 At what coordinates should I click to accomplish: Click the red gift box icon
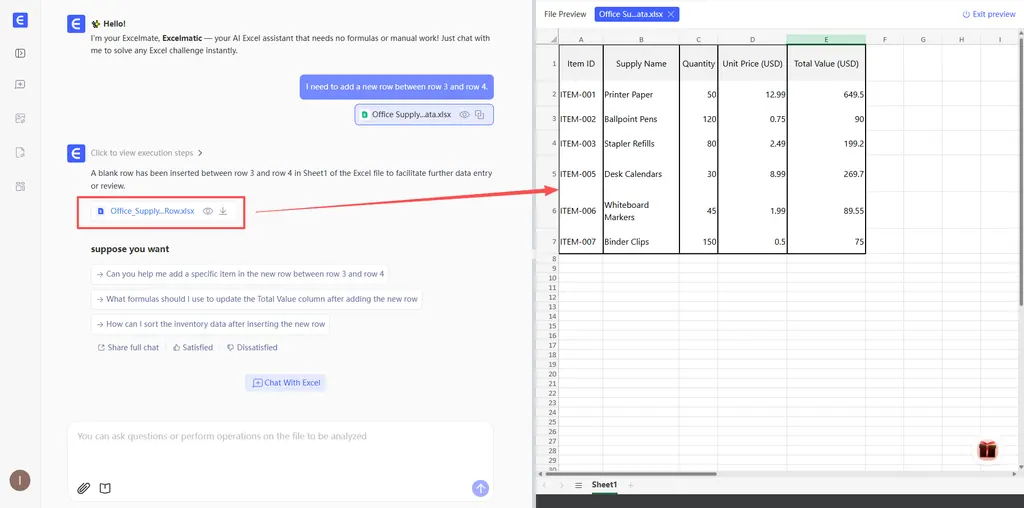[987, 450]
